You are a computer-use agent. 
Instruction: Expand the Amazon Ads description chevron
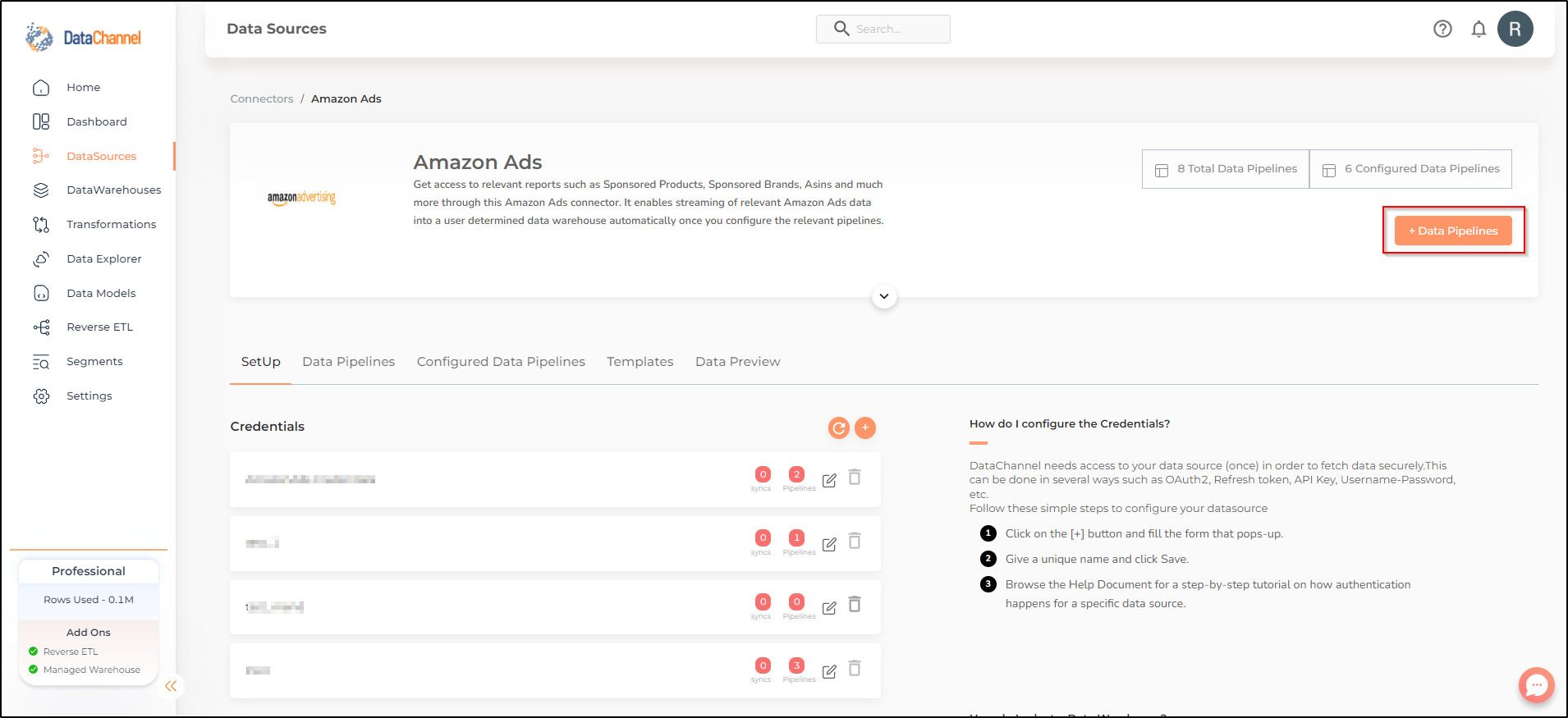coord(884,296)
